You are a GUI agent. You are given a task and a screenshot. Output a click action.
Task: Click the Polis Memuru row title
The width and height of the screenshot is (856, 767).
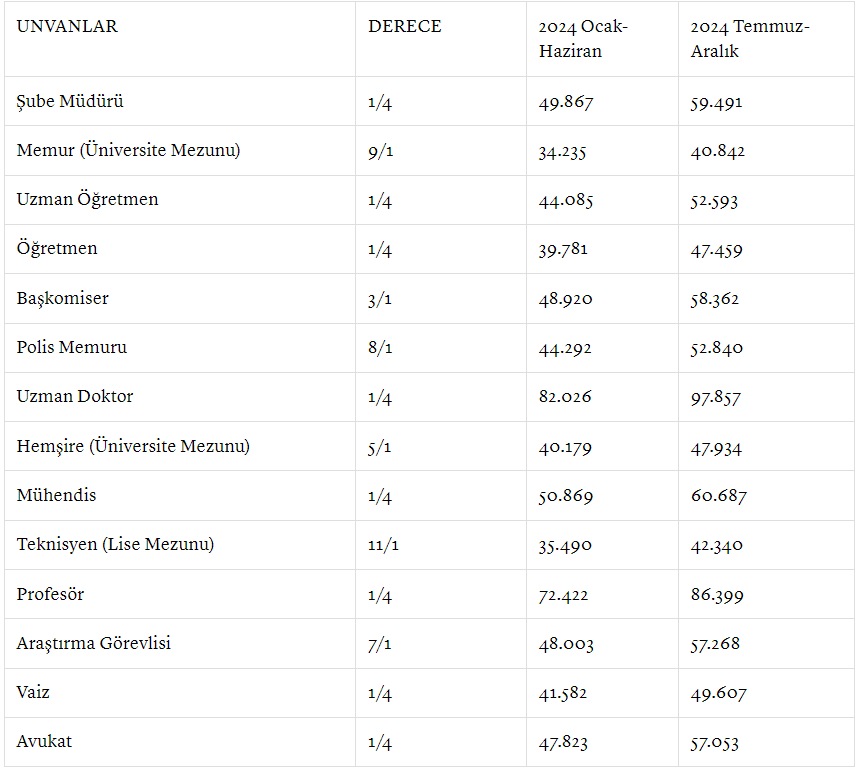72,347
